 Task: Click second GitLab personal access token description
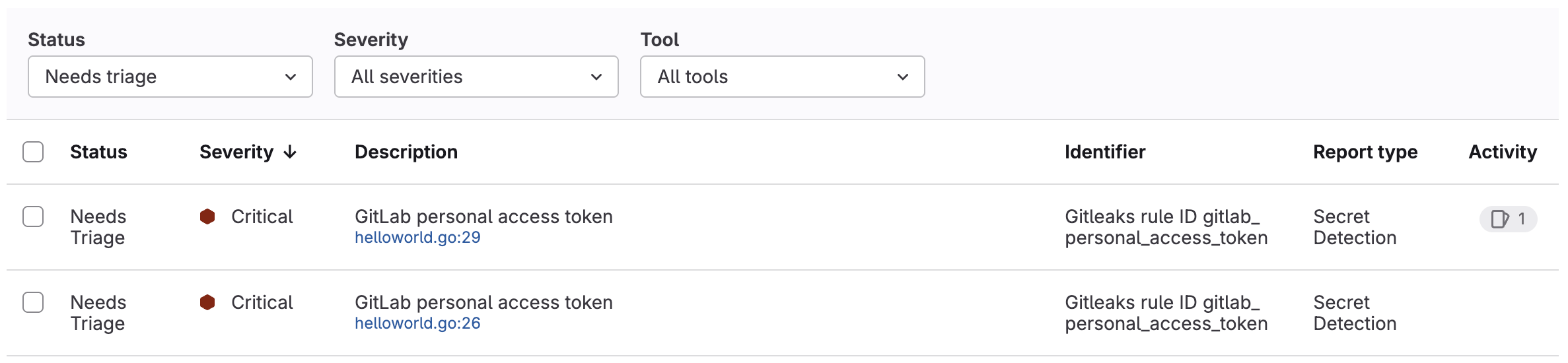tap(483, 302)
